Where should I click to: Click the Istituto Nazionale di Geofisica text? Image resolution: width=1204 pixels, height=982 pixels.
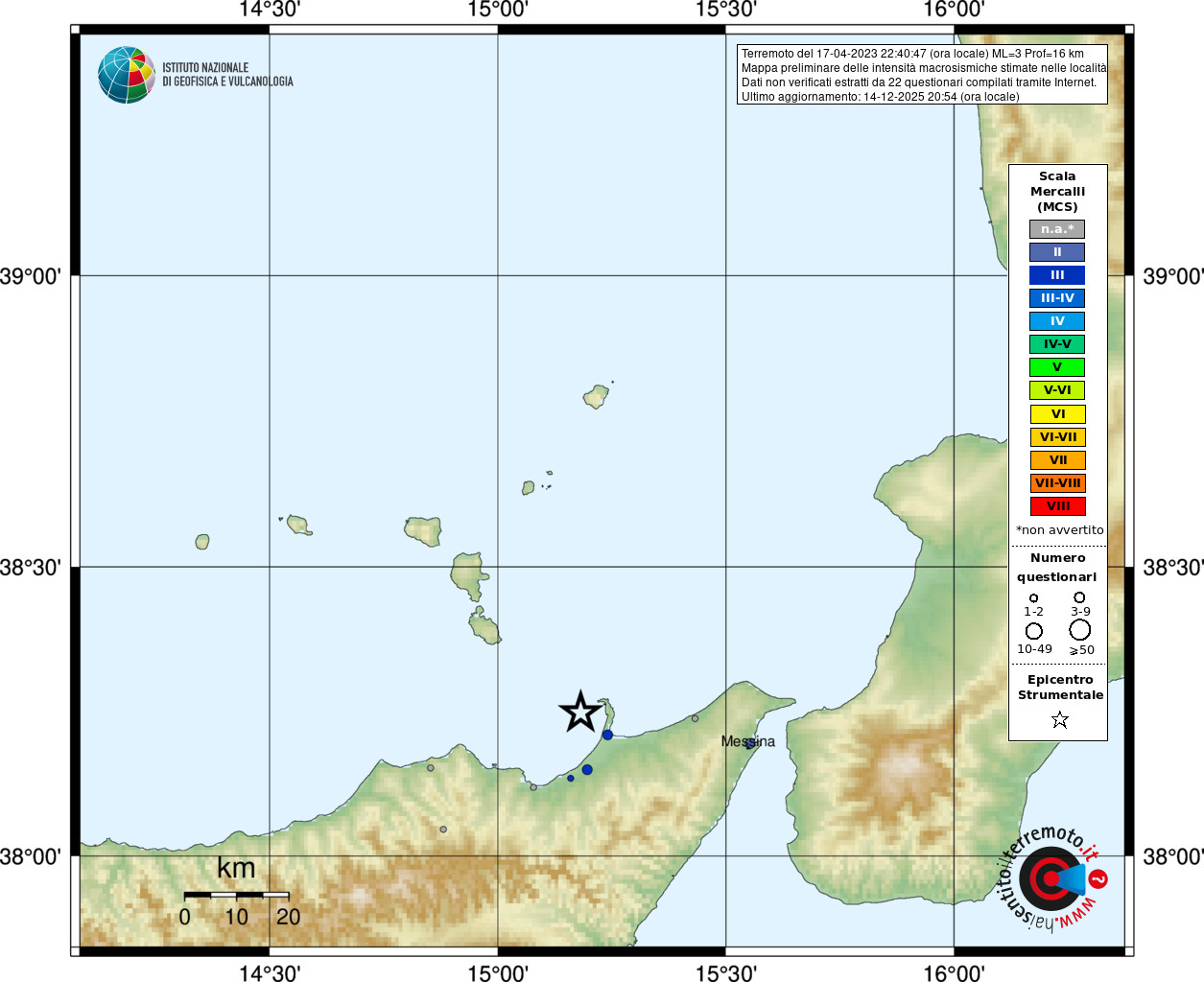[x=227, y=75]
